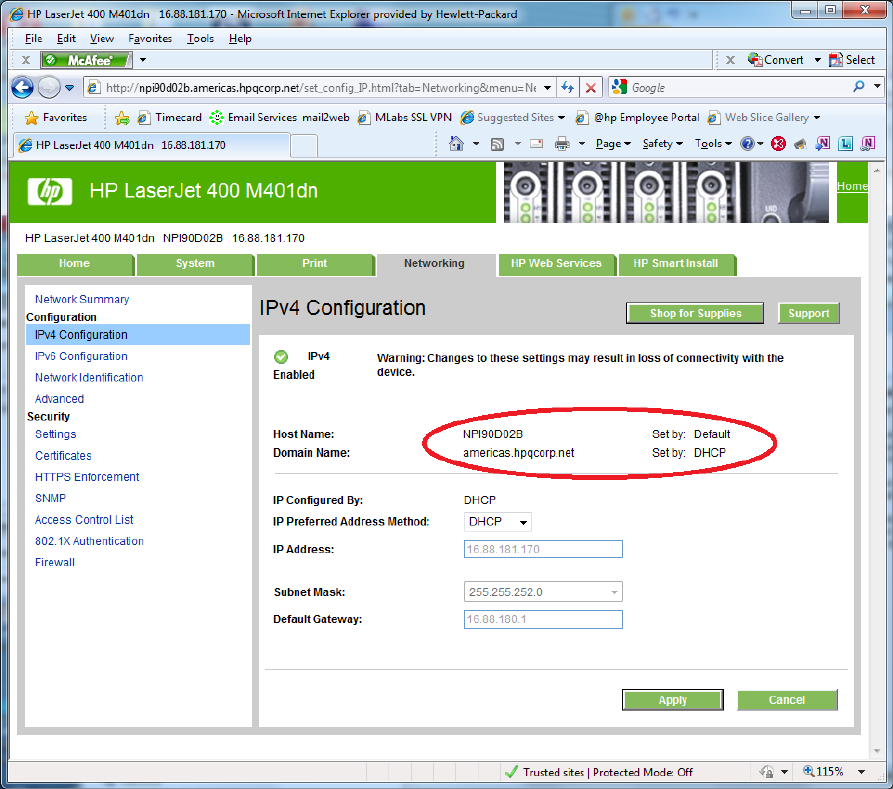Open HTTPS Enforcement sidebar link
Viewport: 893px width, 789px height.
[87, 477]
